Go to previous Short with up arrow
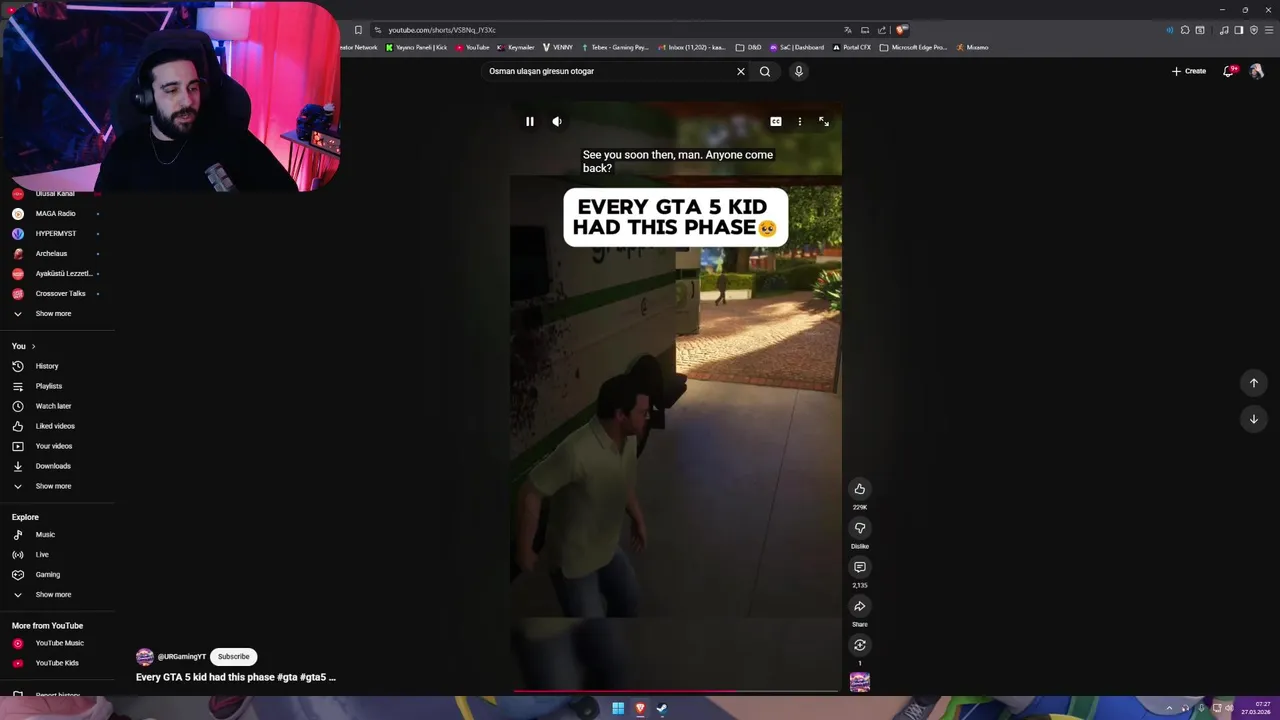 pyautogui.click(x=1254, y=383)
